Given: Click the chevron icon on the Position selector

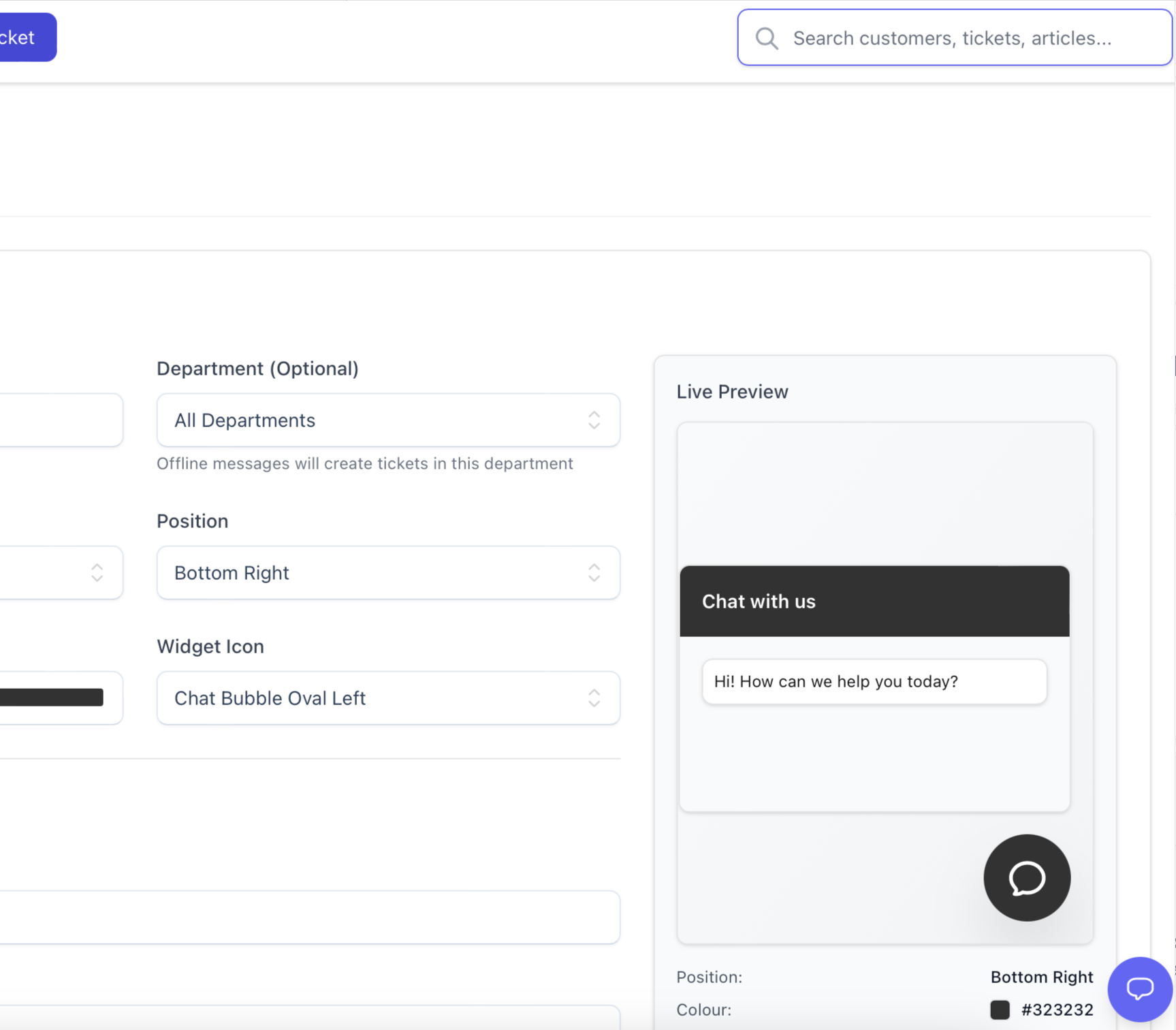Looking at the screenshot, I should tap(593, 573).
